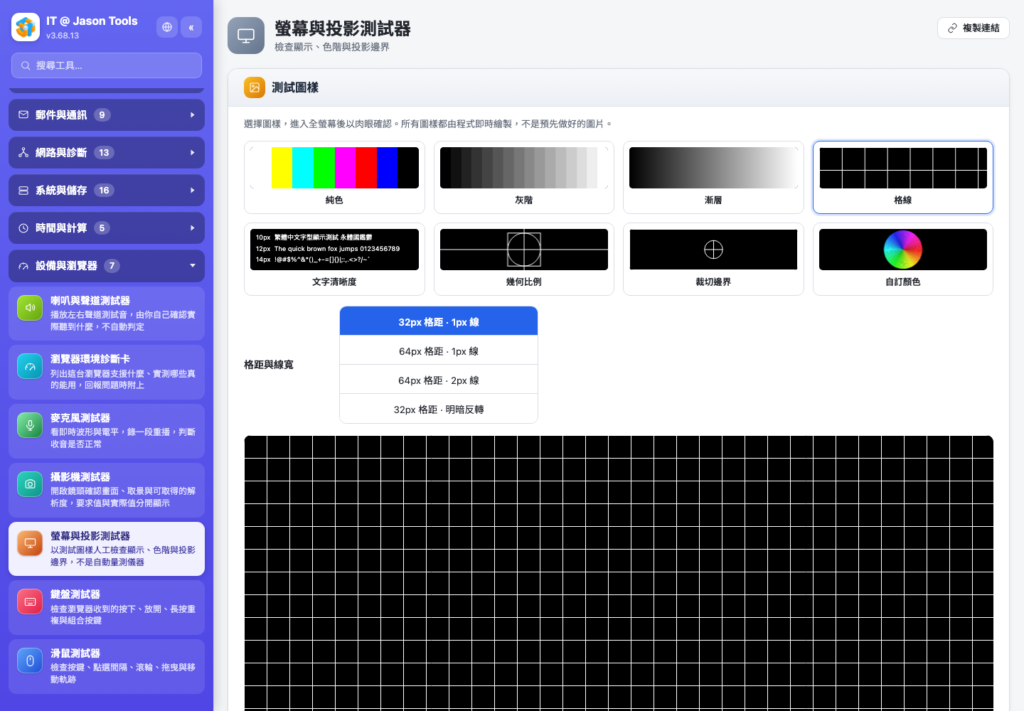Viewport: 1024px width, 711px height.
Task: Click the network icon in 網路與診斷 category
Action: (24, 153)
